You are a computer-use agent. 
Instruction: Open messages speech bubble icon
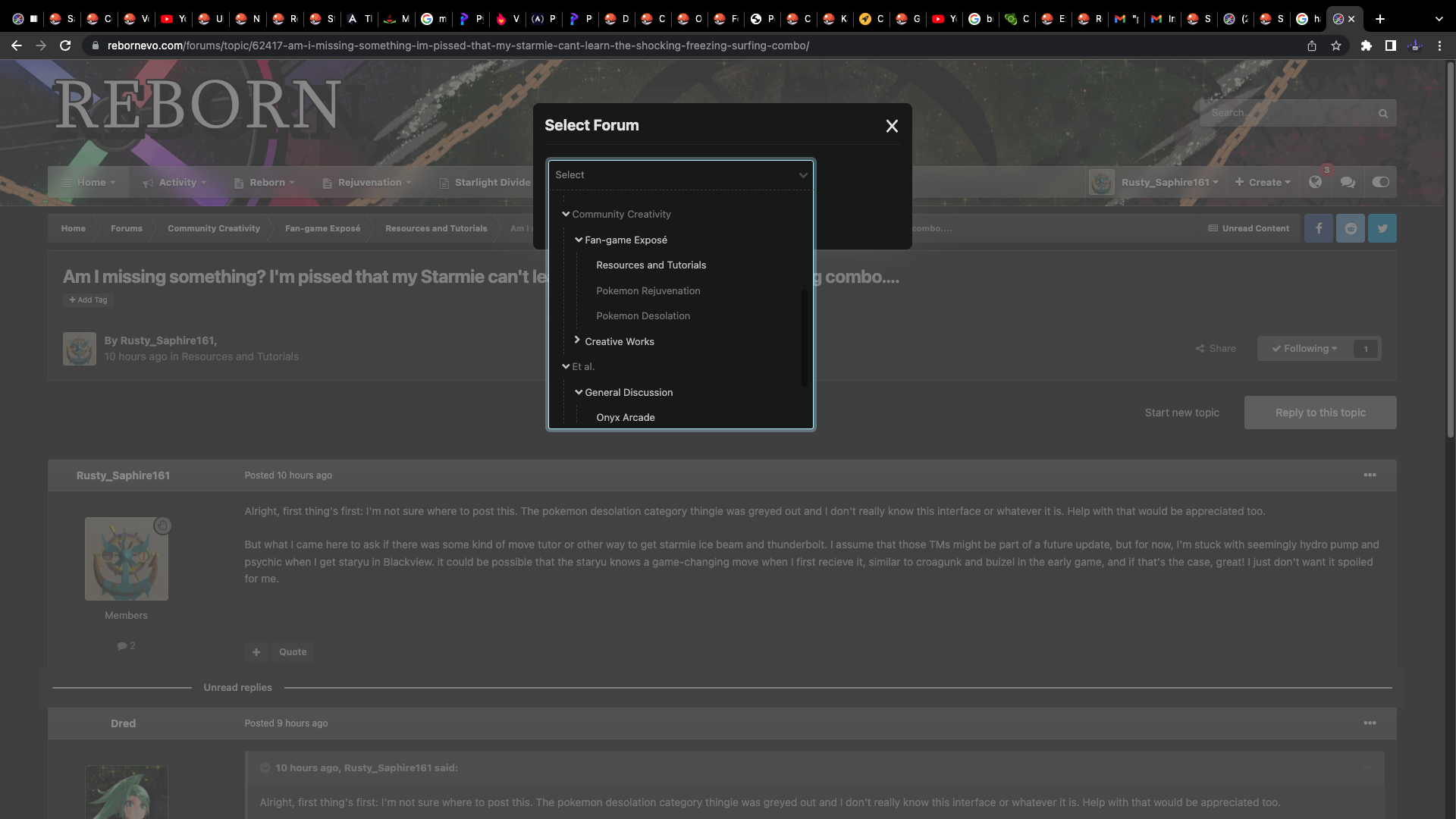point(1348,182)
